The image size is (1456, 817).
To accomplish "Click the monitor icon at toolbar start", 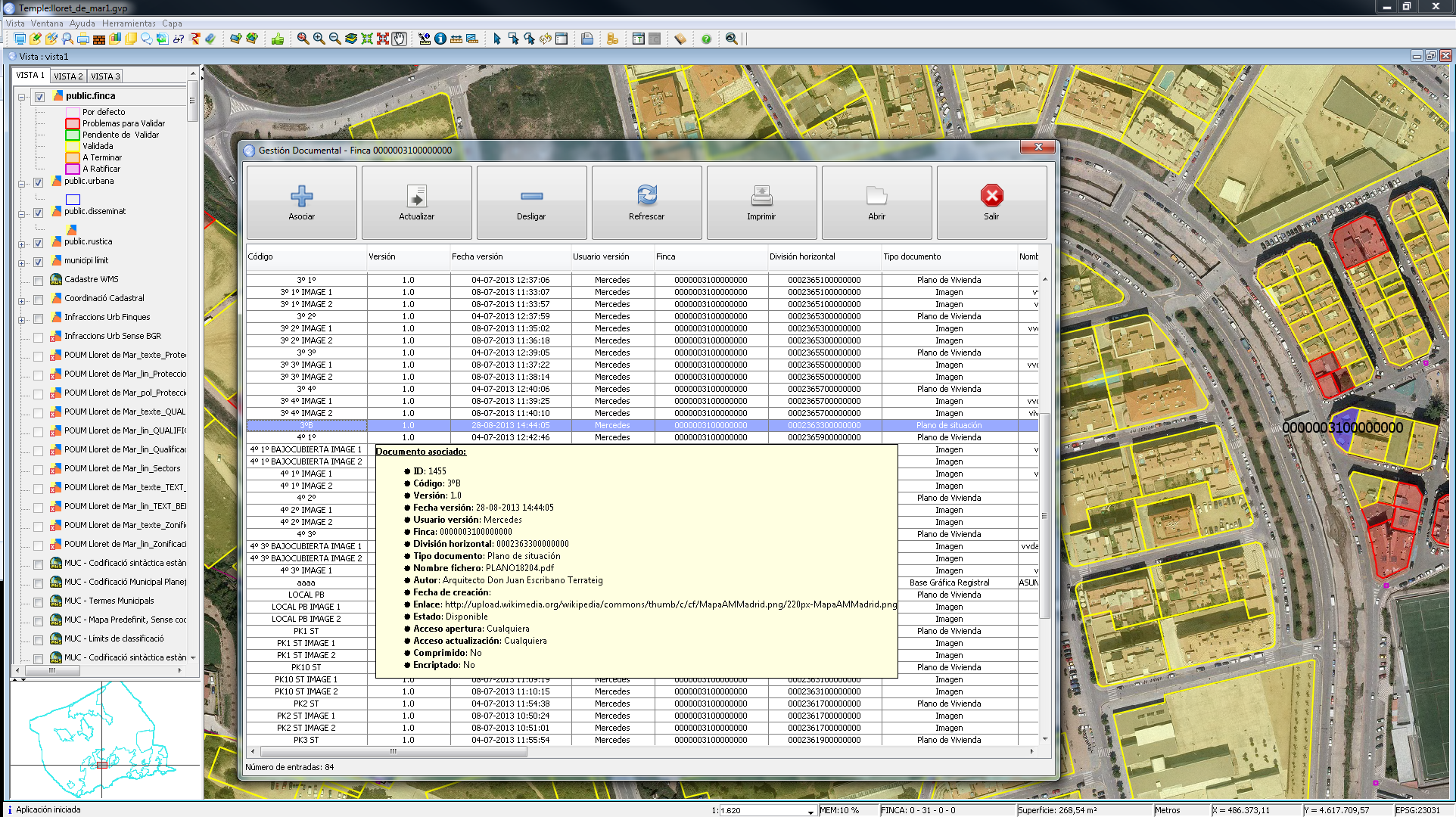I will click(x=20, y=39).
